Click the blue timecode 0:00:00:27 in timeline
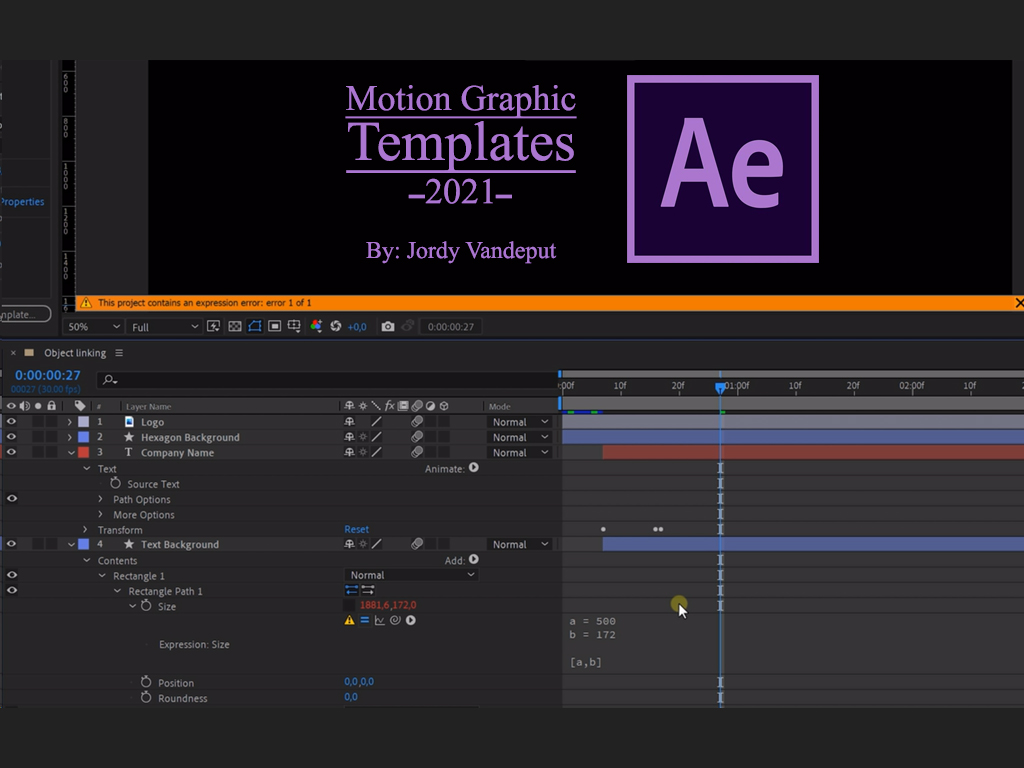1024x768 pixels. (48, 375)
